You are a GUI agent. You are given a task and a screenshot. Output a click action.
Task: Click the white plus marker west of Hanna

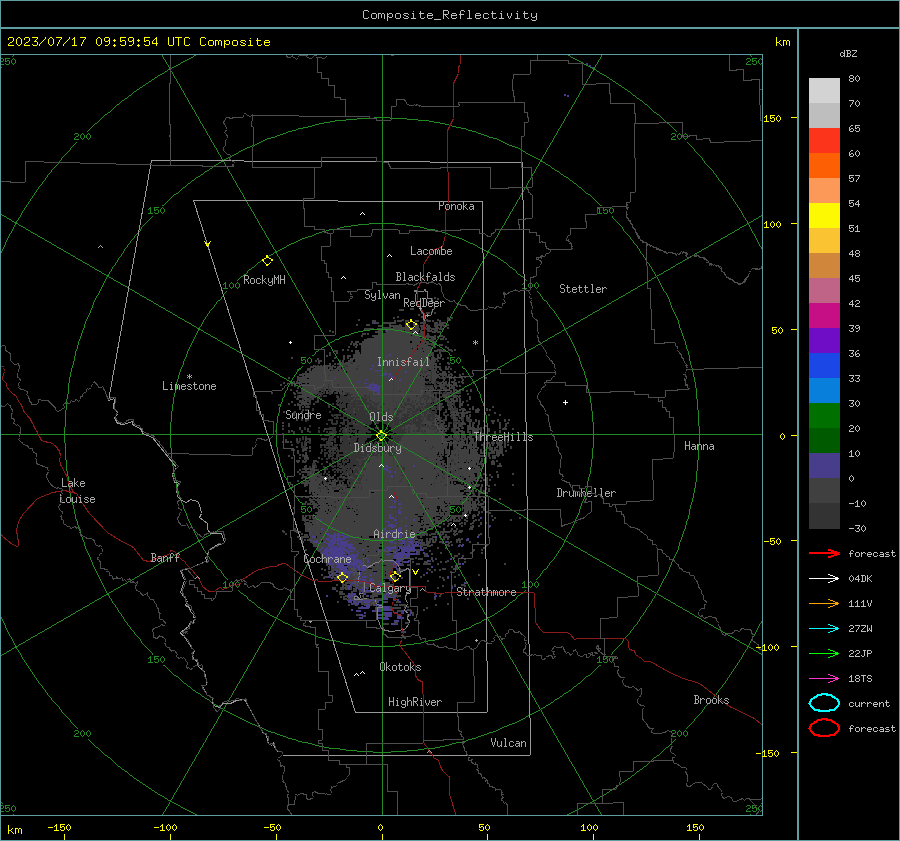click(x=565, y=402)
